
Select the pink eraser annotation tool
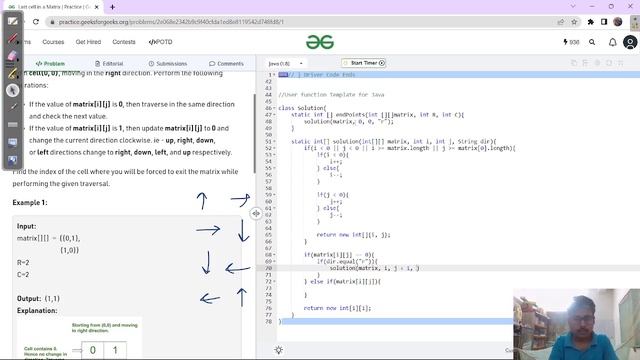13,56
